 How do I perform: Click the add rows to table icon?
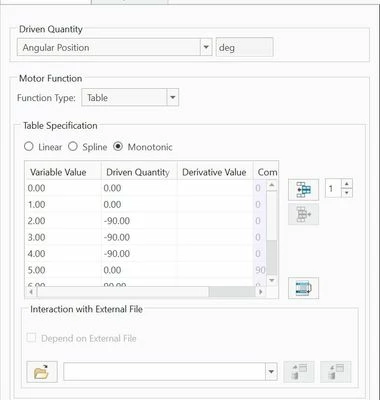click(303, 190)
